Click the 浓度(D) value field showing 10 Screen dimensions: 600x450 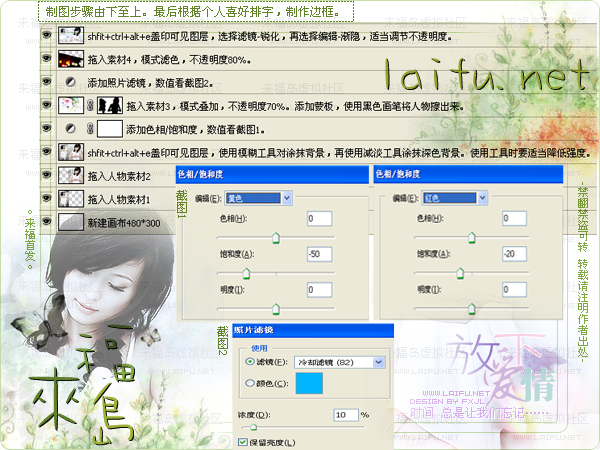click(x=346, y=415)
